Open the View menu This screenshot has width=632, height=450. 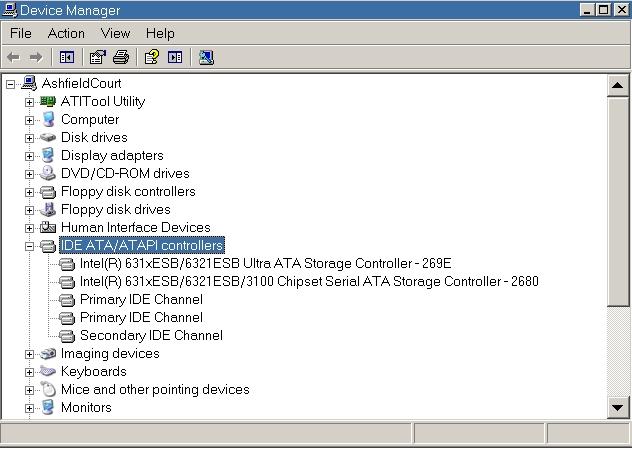115,33
